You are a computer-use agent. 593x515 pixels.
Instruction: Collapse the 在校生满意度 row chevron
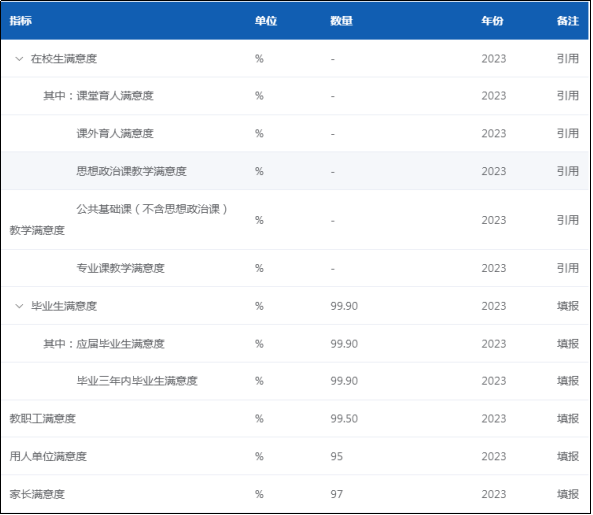click(x=19, y=59)
